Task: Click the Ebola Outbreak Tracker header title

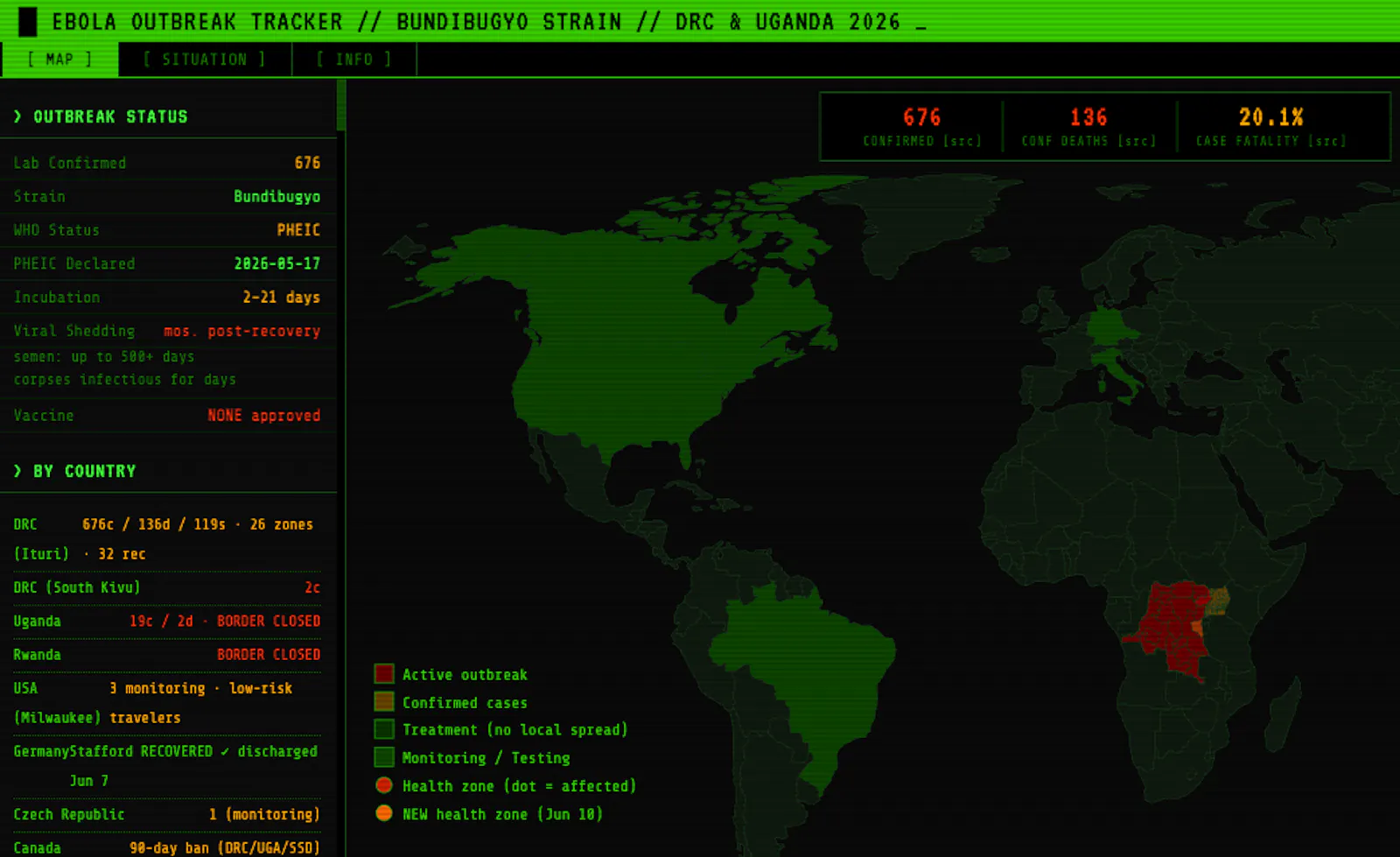Action: (x=476, y=22)
